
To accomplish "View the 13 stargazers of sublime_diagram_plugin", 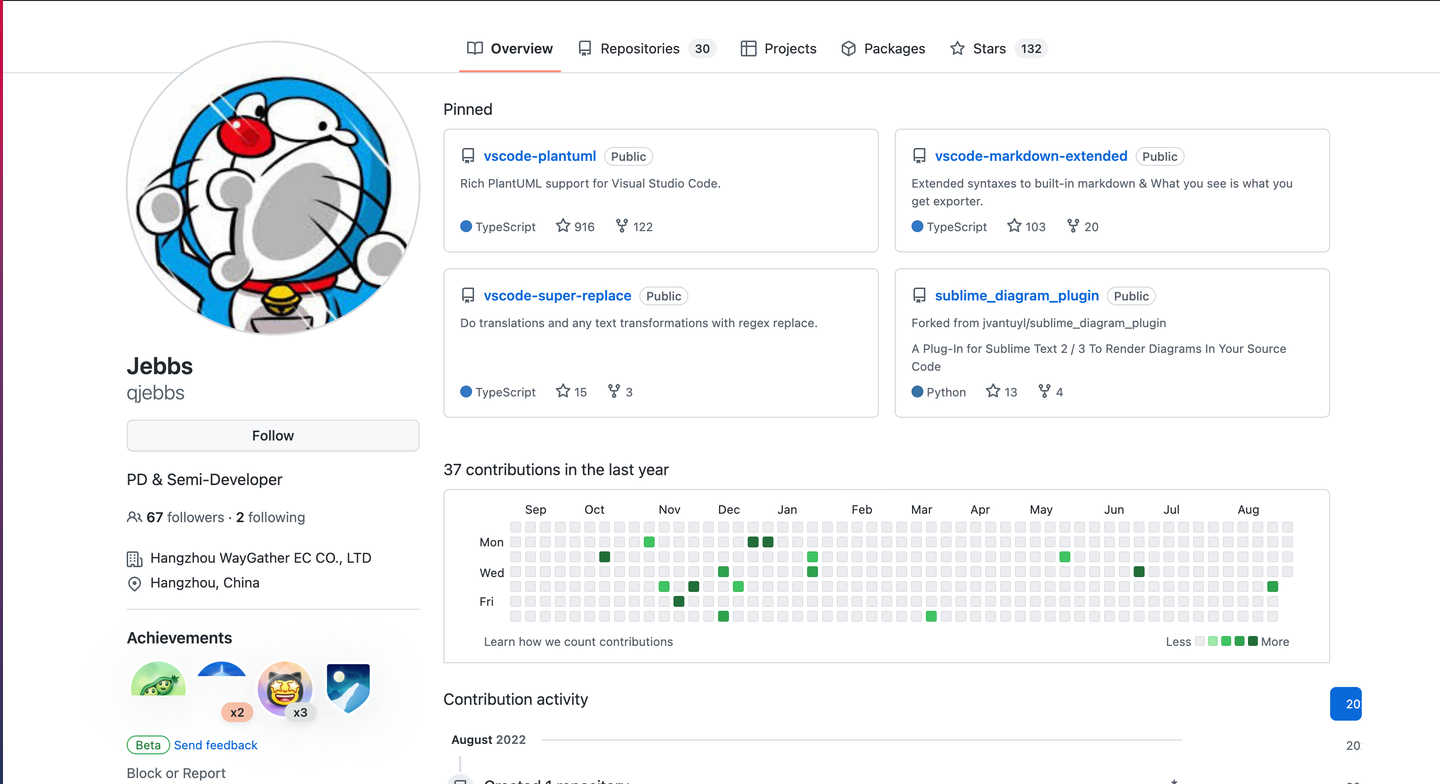I will pos(1001,392).
